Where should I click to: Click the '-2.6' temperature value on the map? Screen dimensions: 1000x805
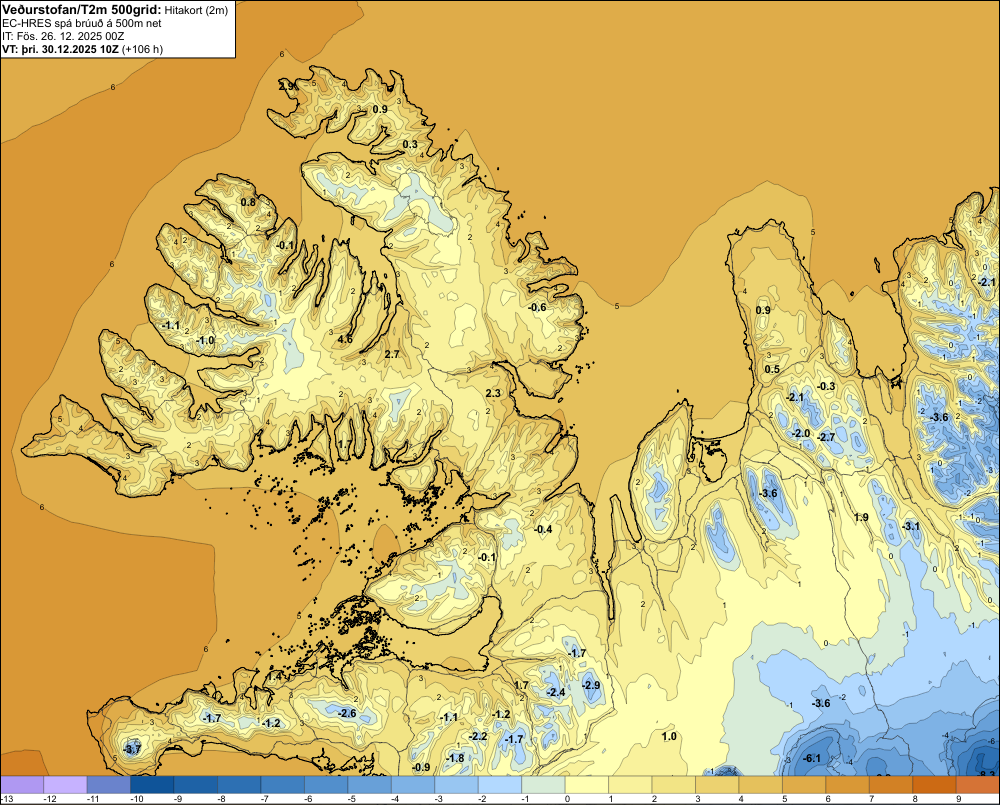pyautogui.click(x=348, y=713)
